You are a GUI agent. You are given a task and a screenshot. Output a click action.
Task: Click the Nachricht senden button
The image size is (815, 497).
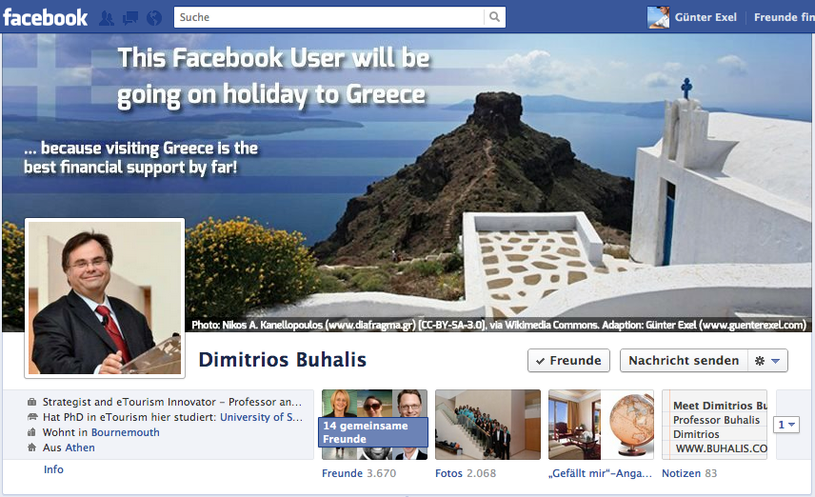683,360
